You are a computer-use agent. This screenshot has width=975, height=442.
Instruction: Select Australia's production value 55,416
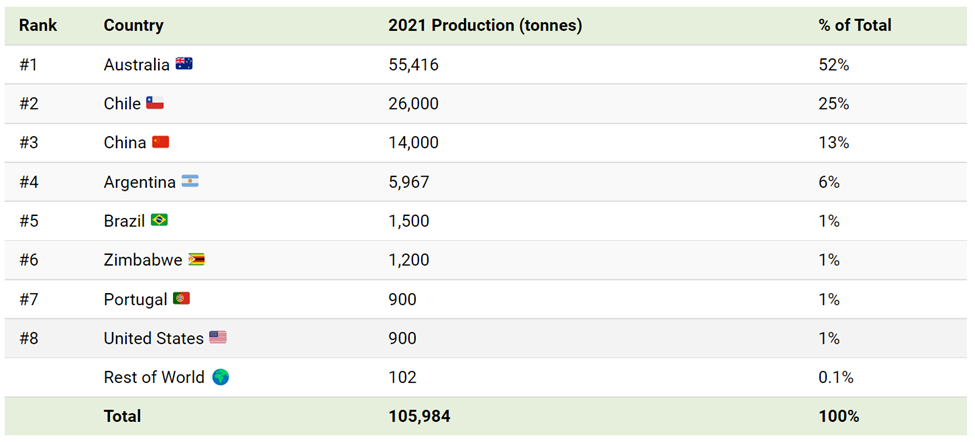(x=413, y=65)
